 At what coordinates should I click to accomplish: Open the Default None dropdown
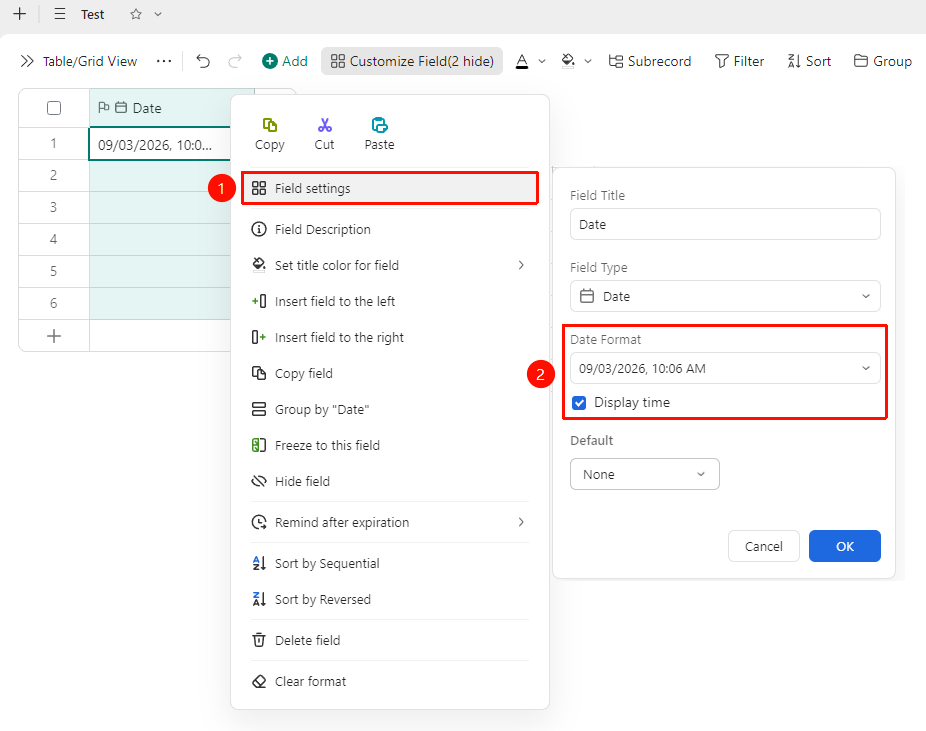click(645, 474)
